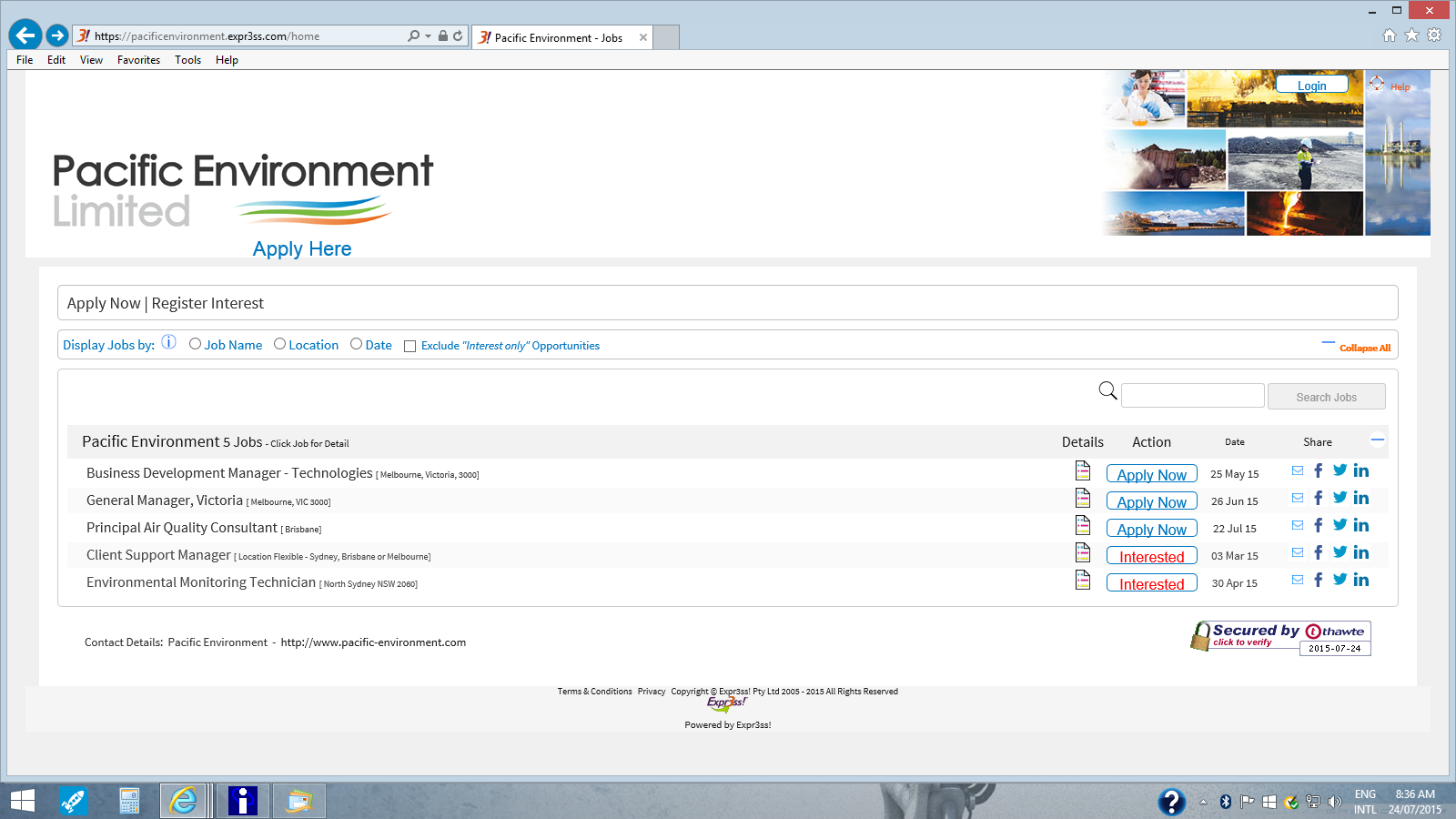1456x819 pixels.
Task: Open Windows Start button
Action: click(22, 801)
